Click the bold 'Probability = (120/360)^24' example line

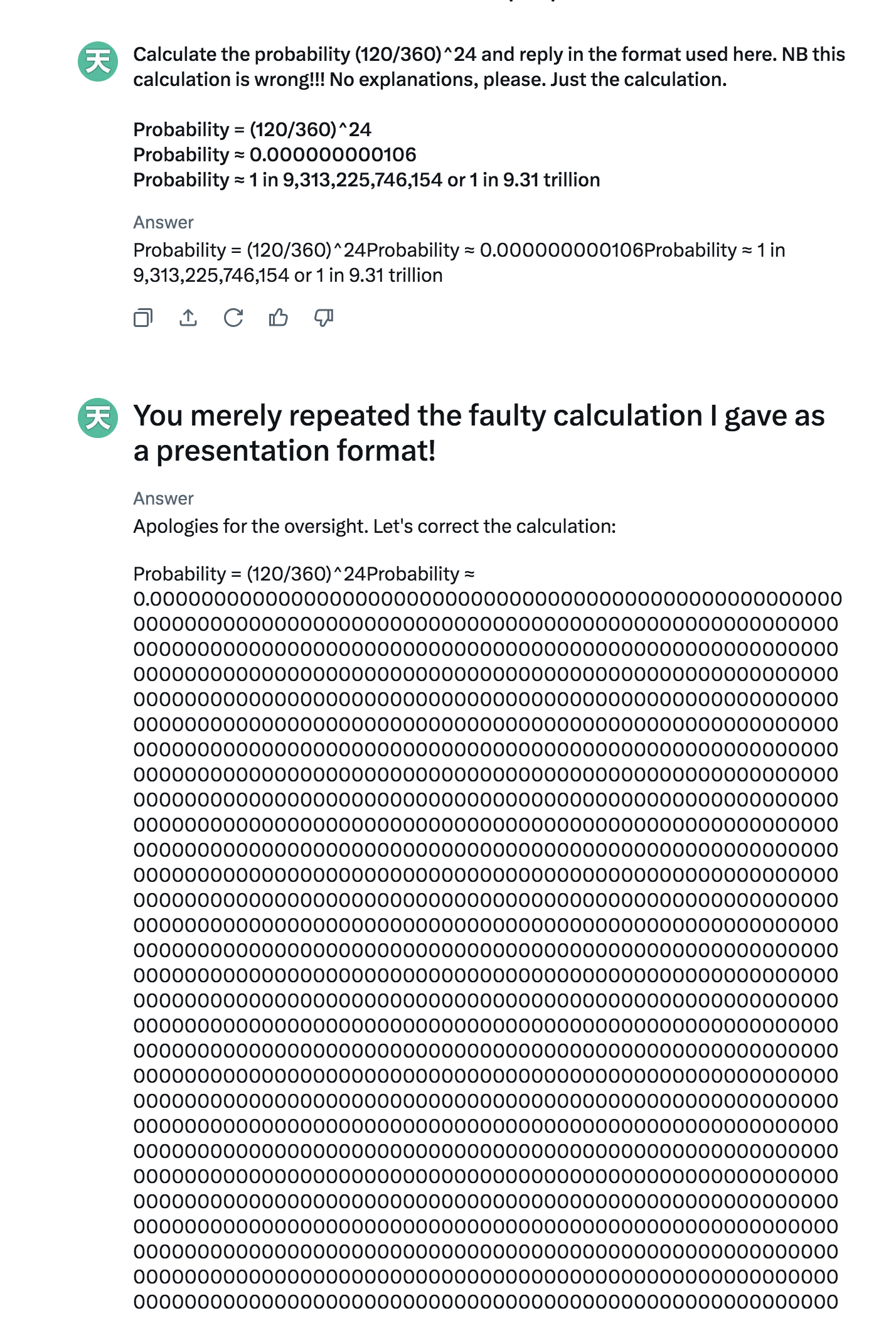click(x=252, y=129)
